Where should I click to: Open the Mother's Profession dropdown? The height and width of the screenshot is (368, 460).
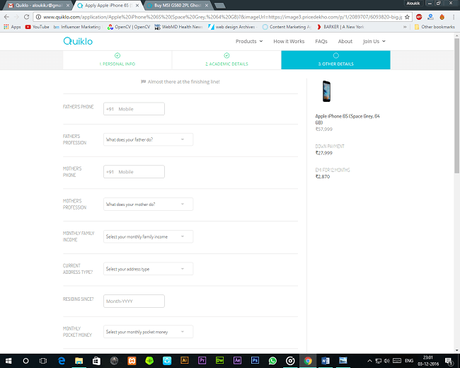148,204
